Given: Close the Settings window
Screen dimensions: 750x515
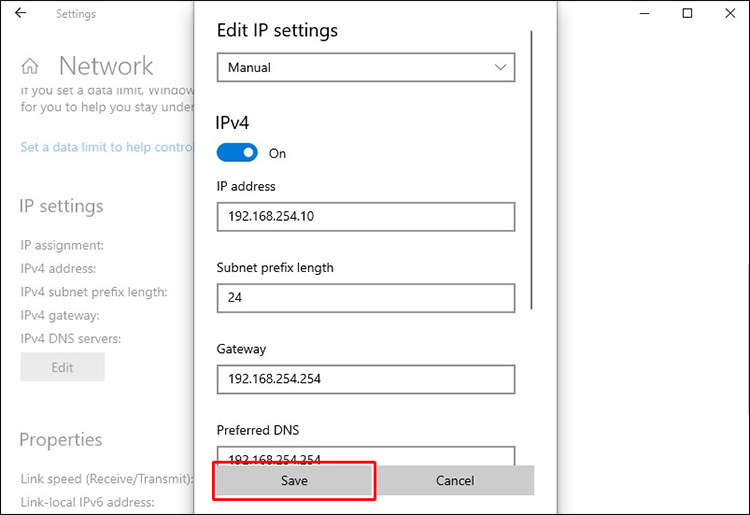Looking at the screenshot, I should click(x=731, y=14).
